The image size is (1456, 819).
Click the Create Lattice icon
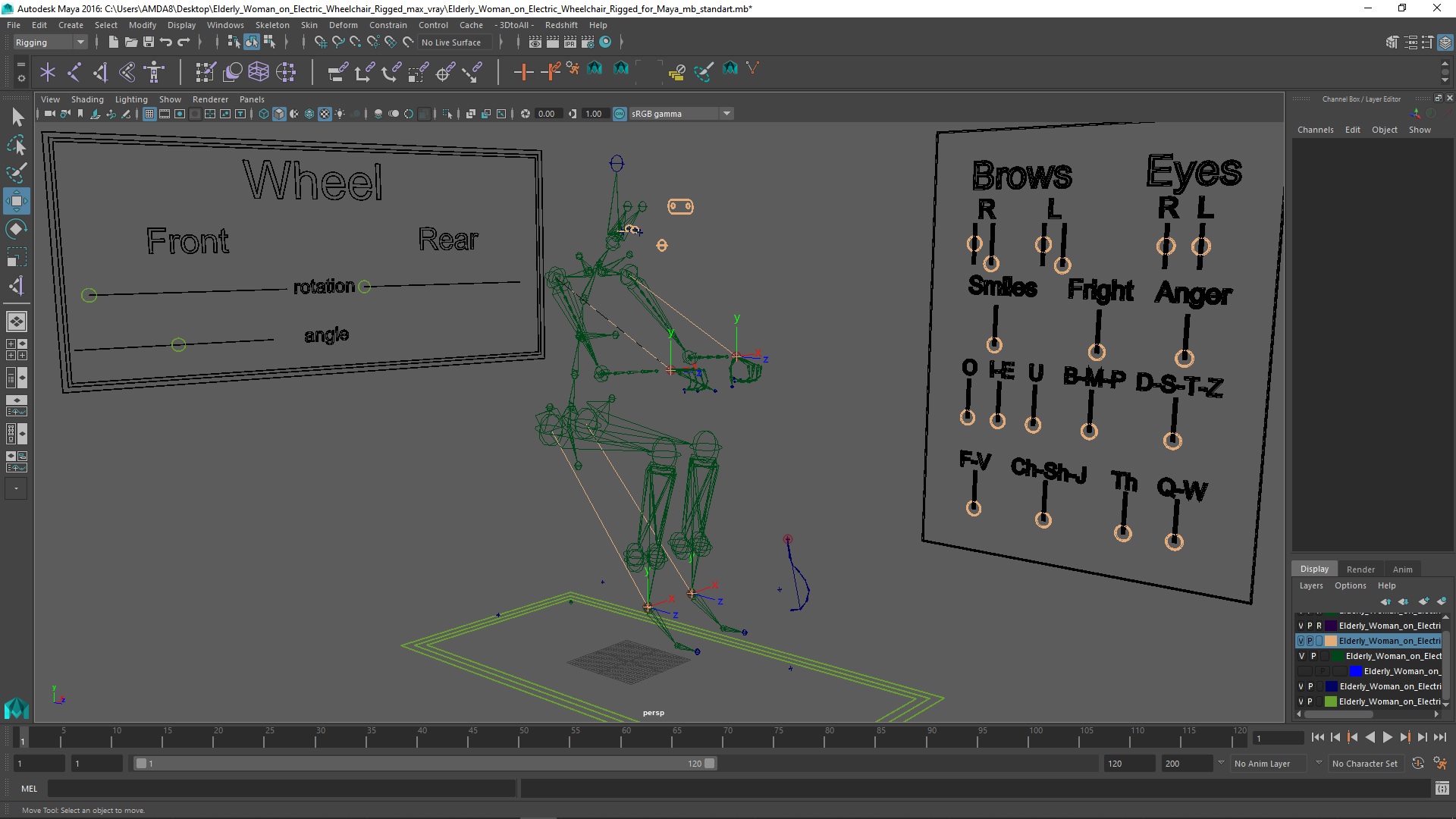click(259, 72)
